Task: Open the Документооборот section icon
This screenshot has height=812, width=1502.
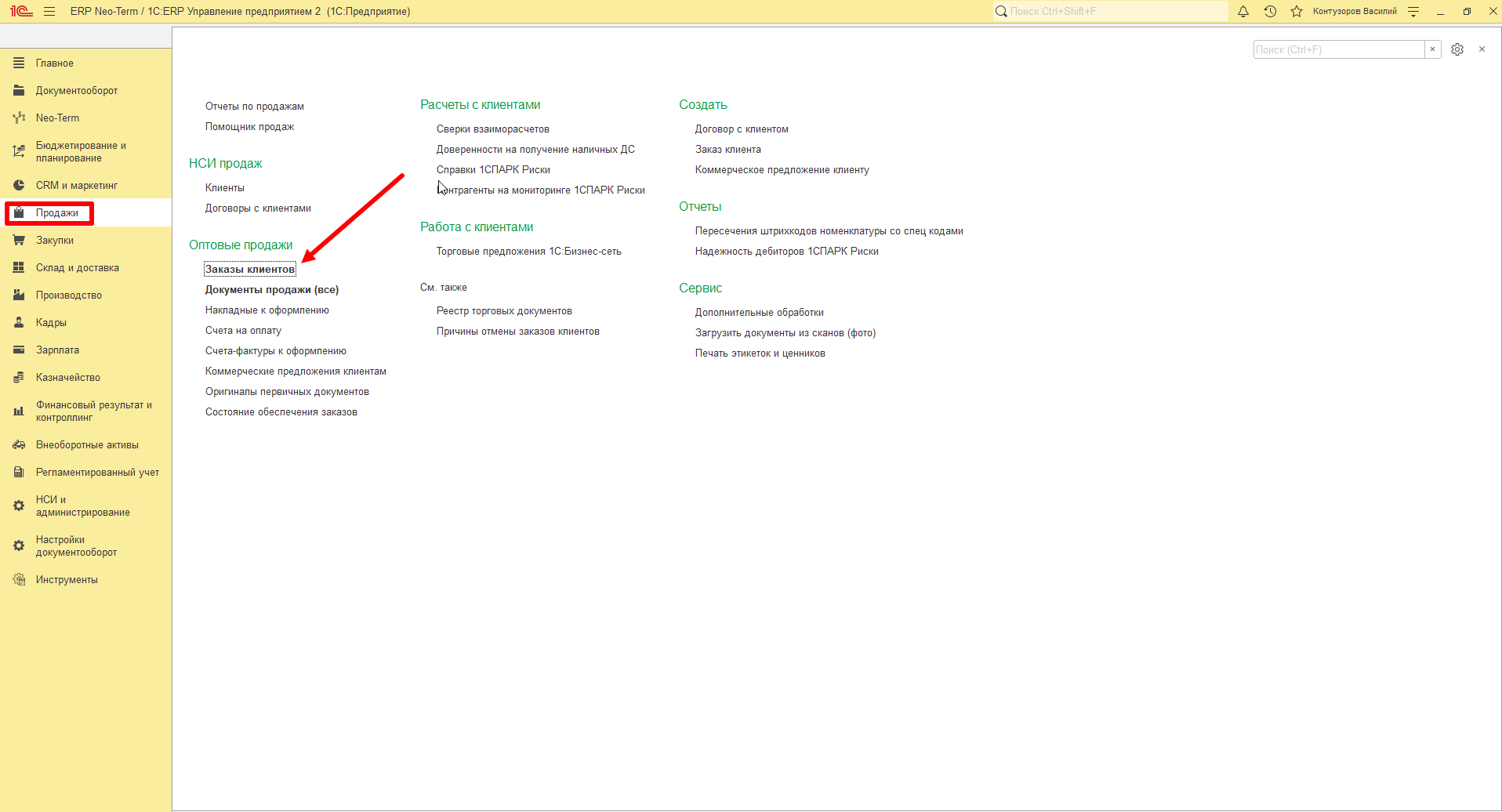Action: tap(19, 91)
